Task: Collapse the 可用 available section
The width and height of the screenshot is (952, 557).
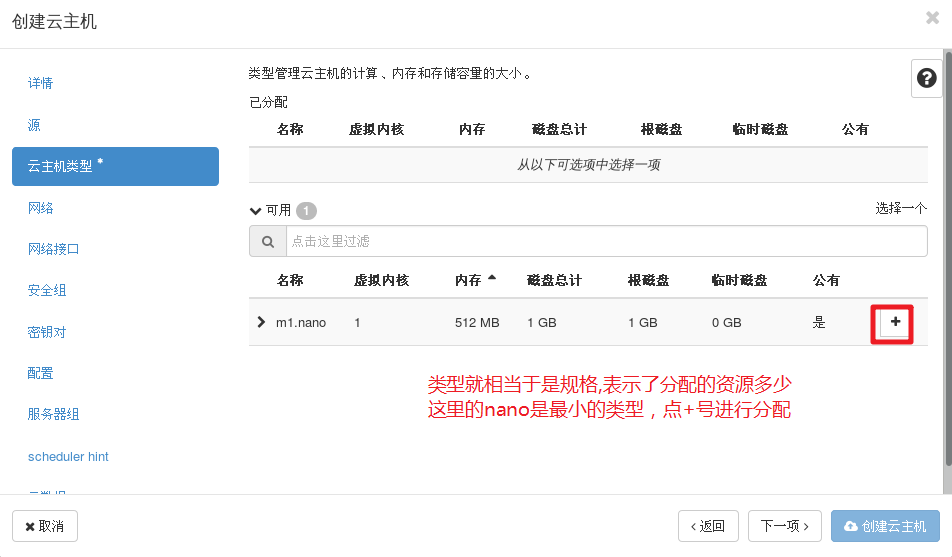Action: (x=256, y=211)
